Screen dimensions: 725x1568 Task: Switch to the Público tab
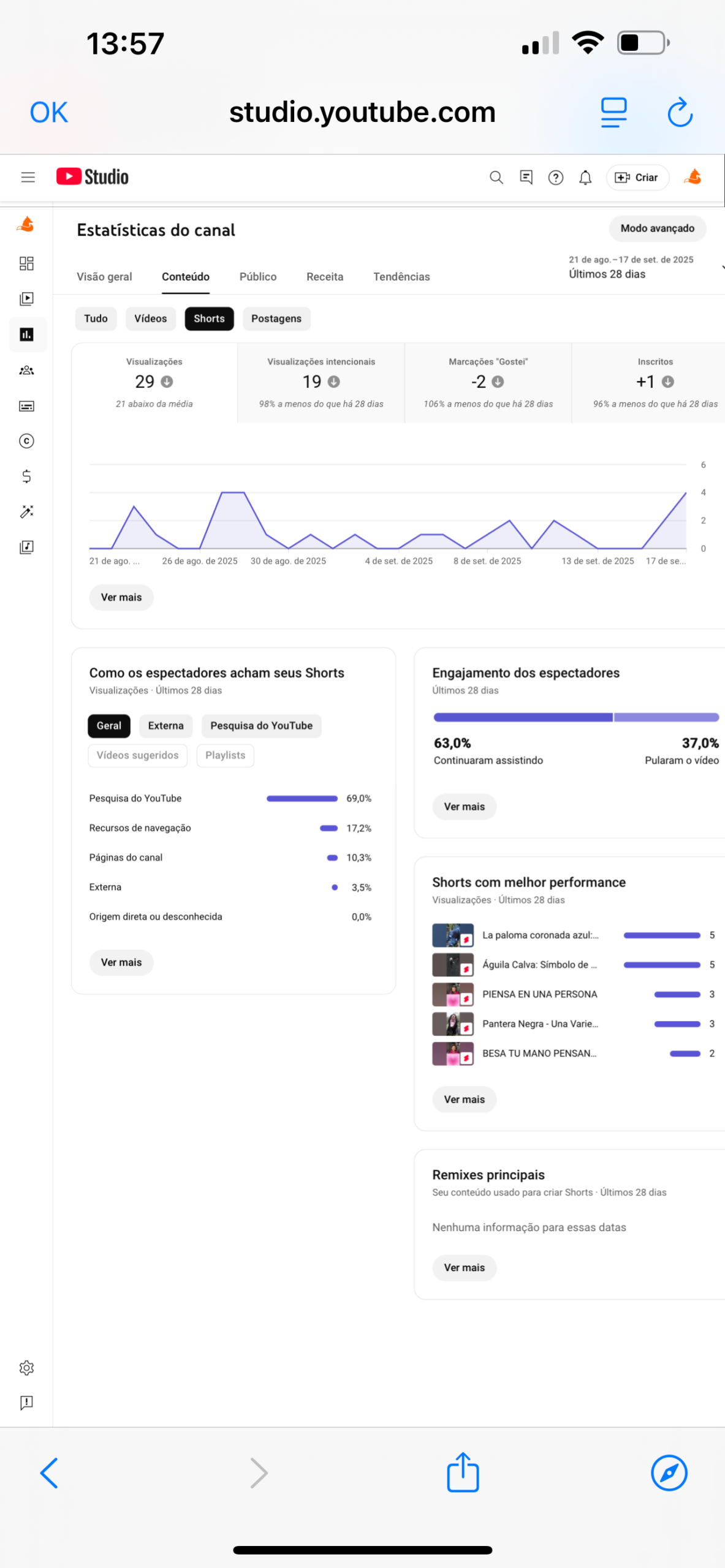coord(257,277)
